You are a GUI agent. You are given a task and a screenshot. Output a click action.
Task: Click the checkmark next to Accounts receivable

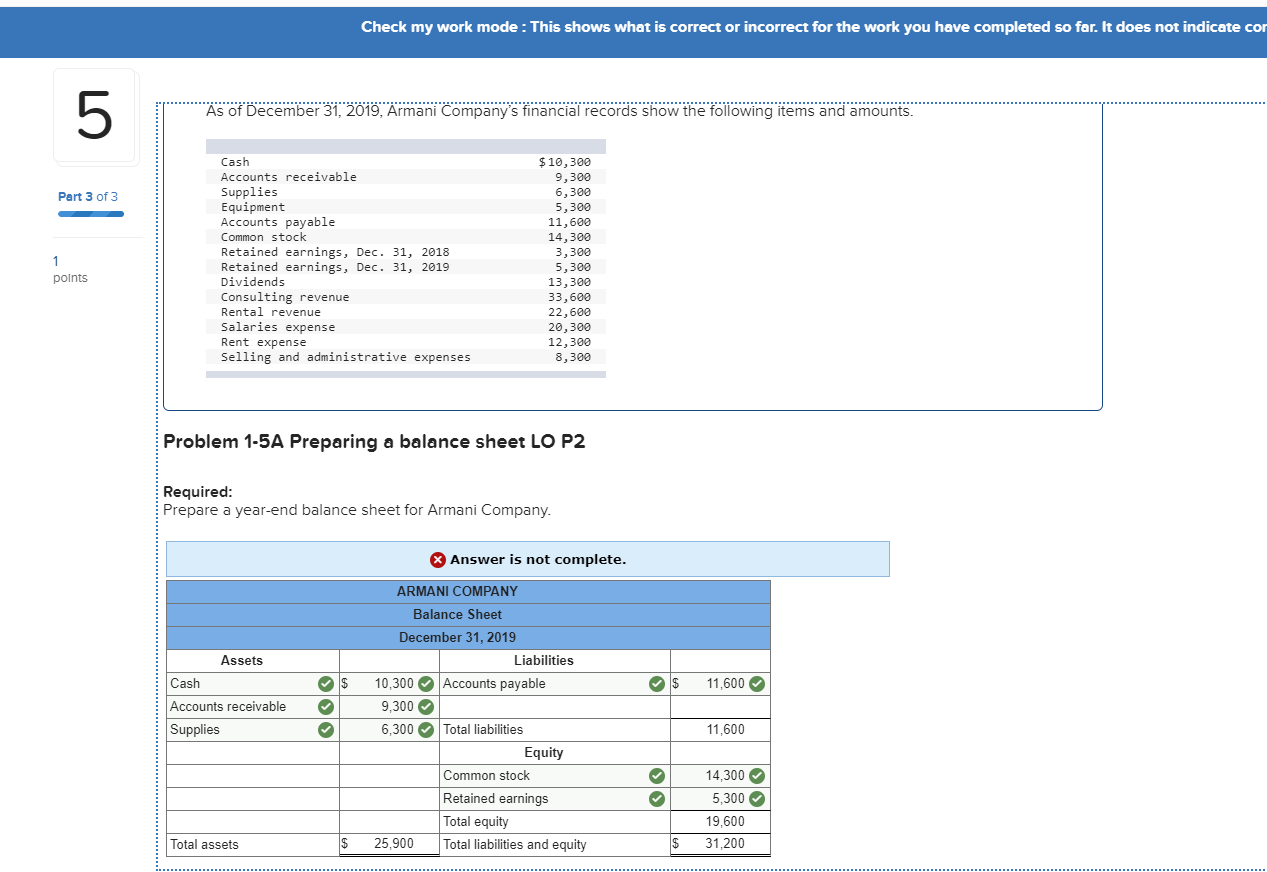click(325, 706)
